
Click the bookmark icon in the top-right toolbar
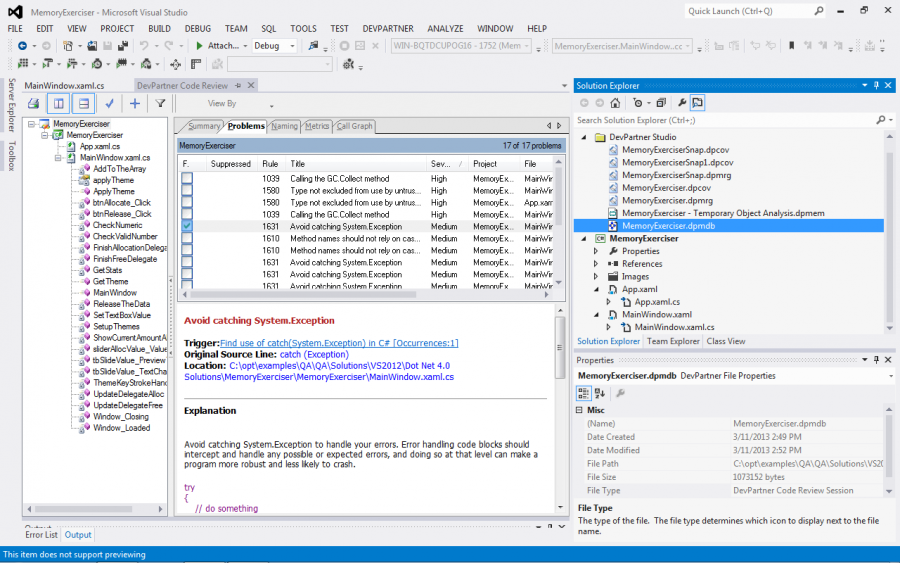pyautogui.click(x=791, y=46)
